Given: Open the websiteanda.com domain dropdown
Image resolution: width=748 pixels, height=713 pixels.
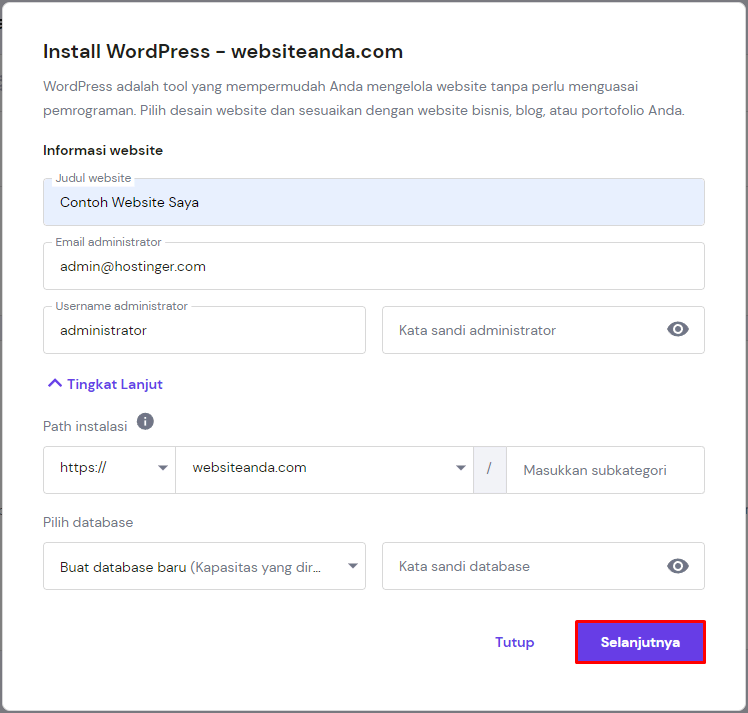Looking at the screenshot, I should coord(323,468).
